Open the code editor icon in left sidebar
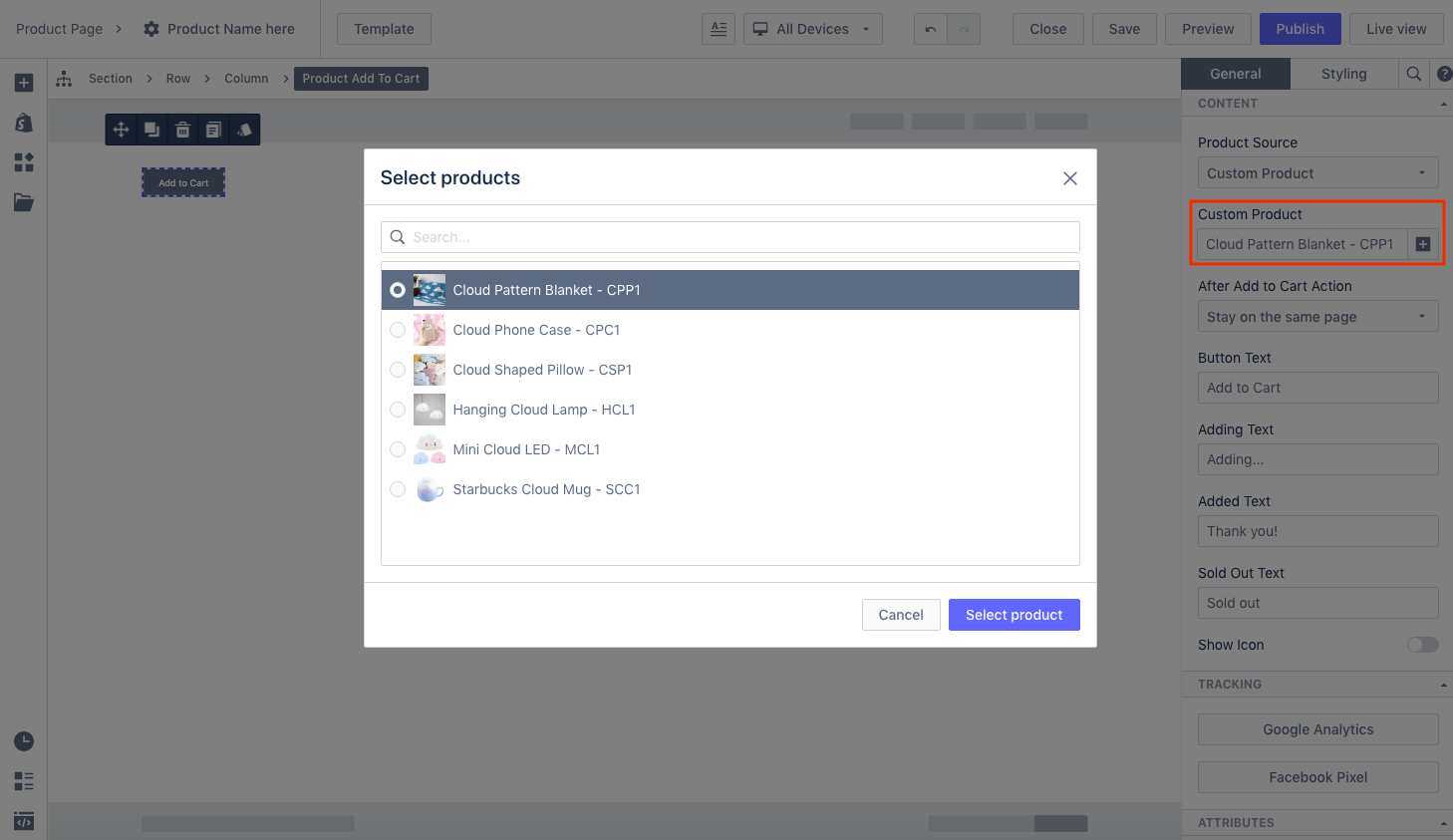This screenshot has width=1453, height=840. (24, 821)
